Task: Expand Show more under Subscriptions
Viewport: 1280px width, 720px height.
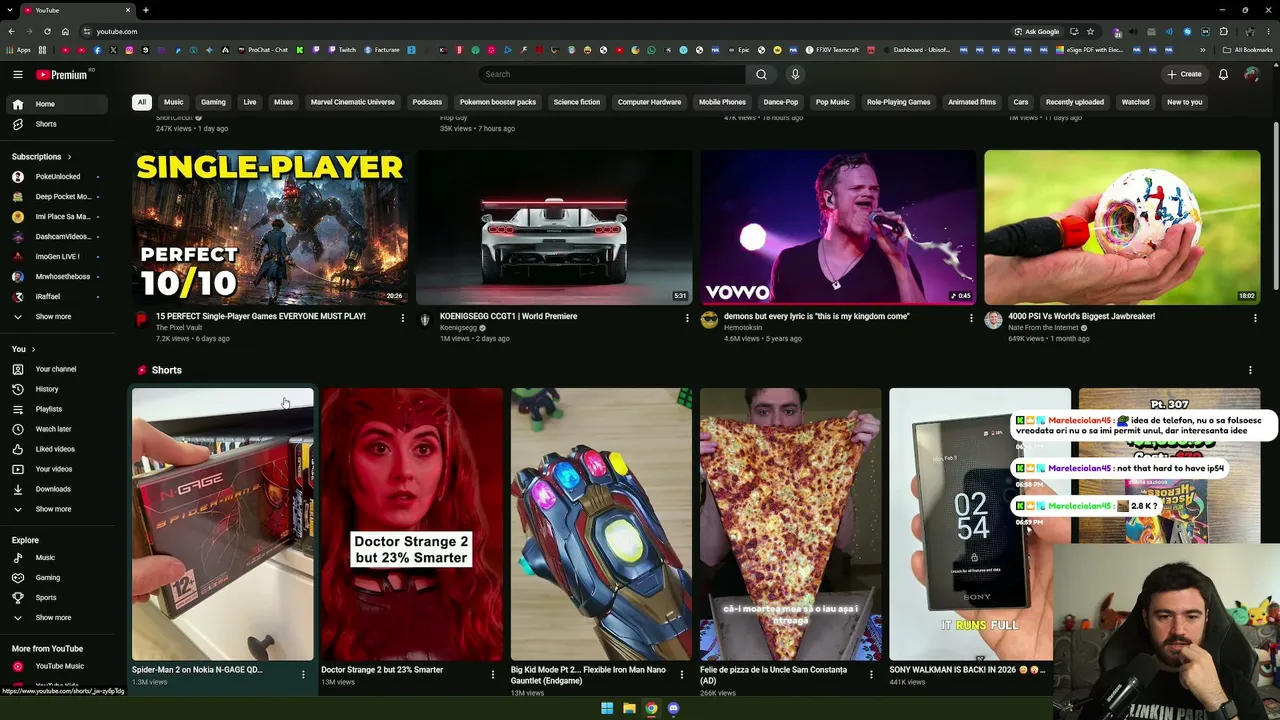Action: pyautogui.click(x=58, y=317)
